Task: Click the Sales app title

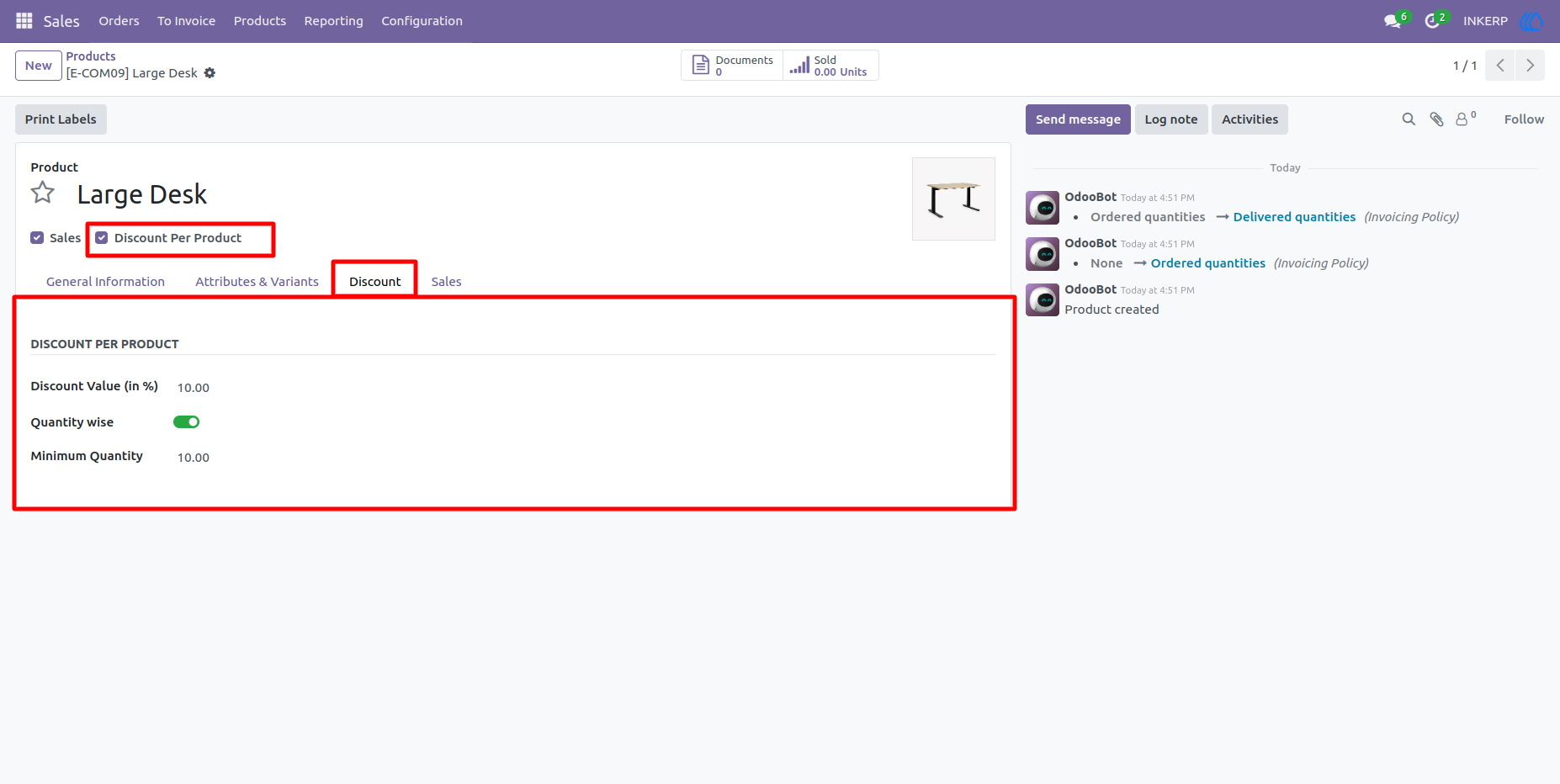Action: point(61,21)
